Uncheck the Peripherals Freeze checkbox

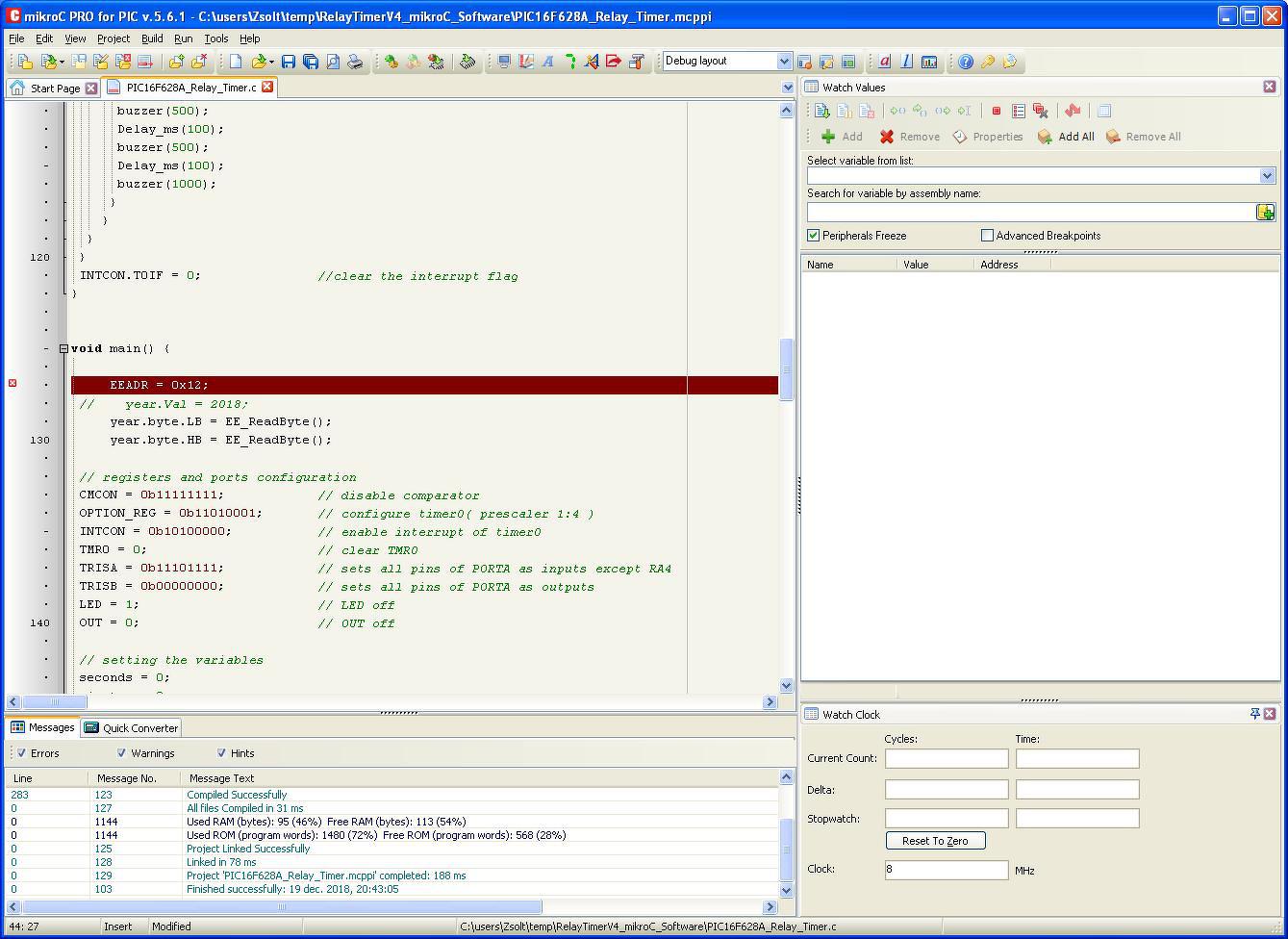pos(814,236)
